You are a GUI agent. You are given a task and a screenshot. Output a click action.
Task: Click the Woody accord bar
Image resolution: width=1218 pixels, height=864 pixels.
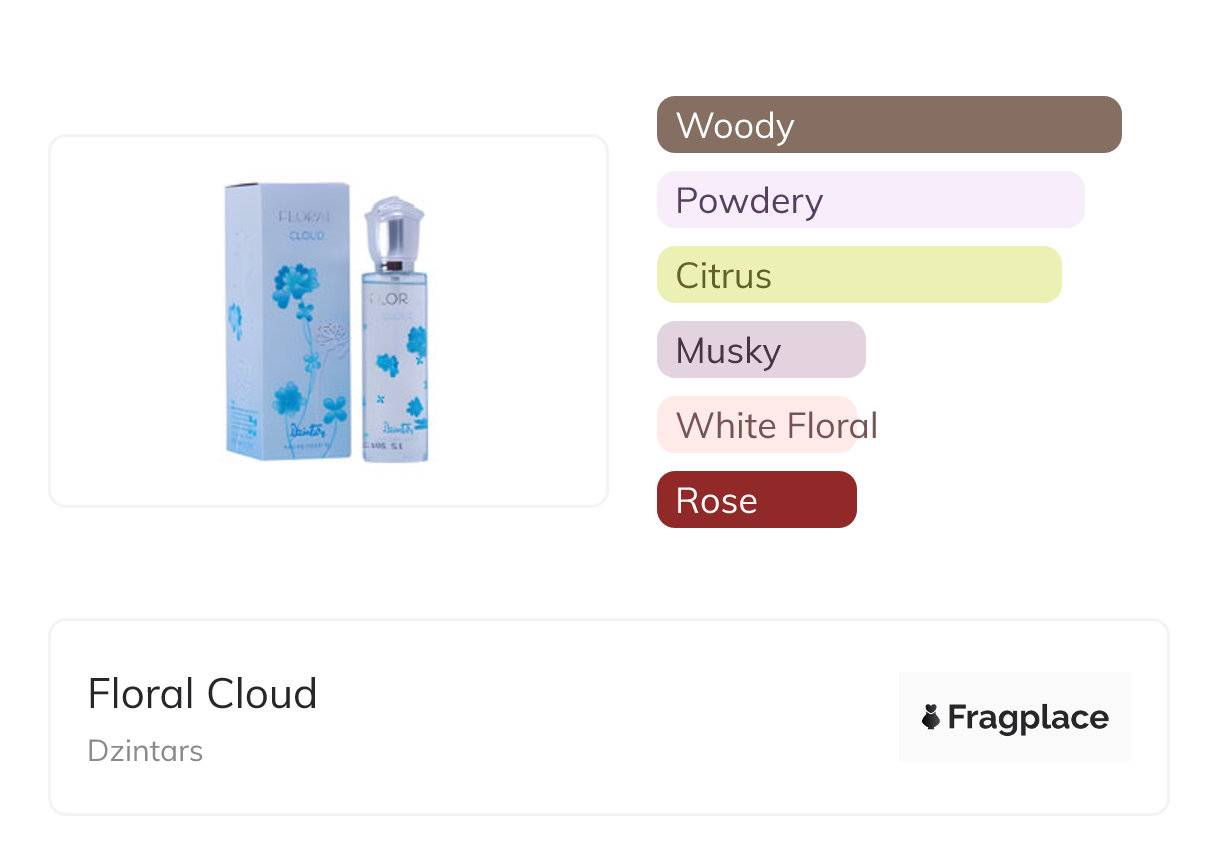click(x=888, y=125)
